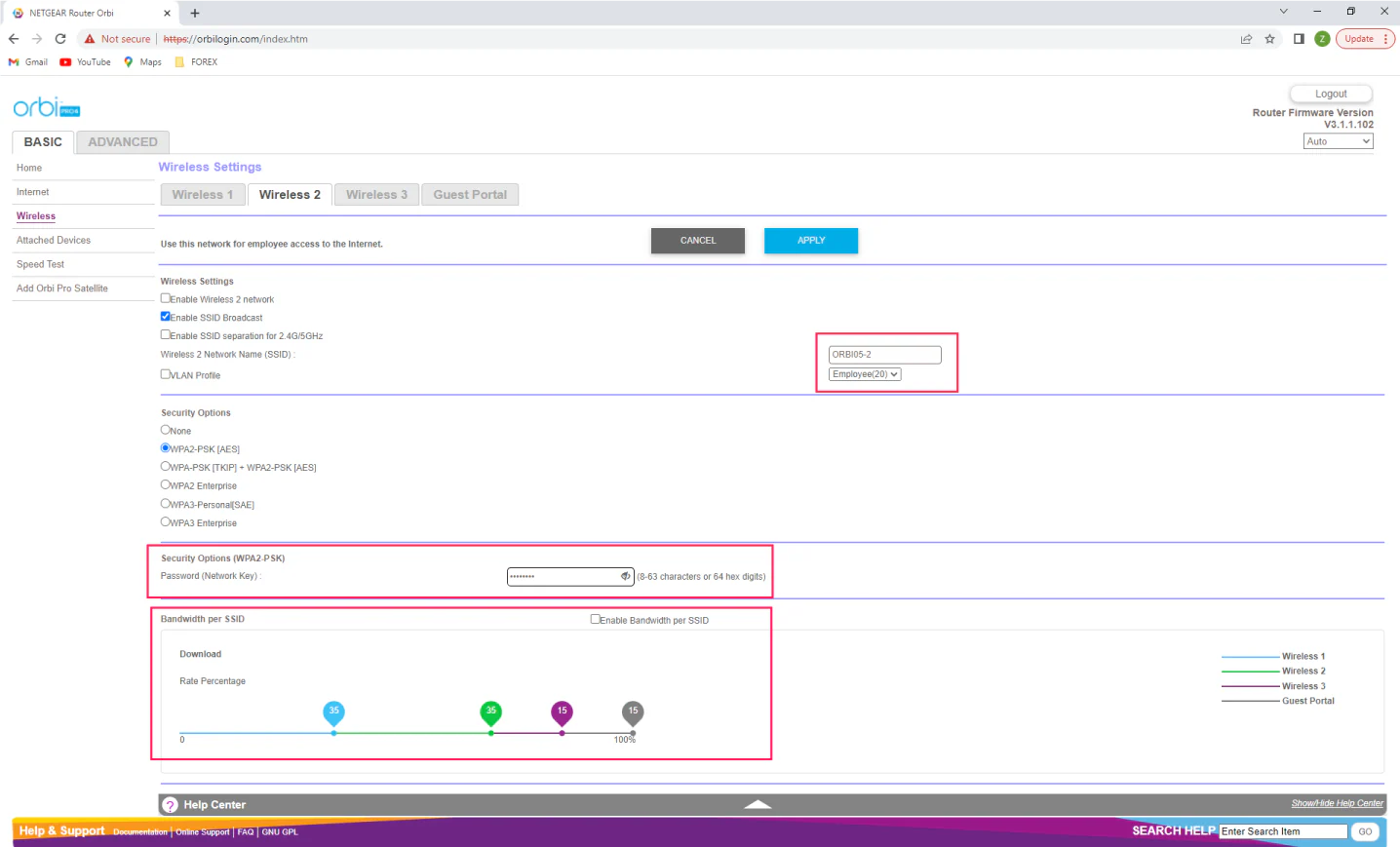Collapse the Help Center using the arrow
1400x847 pixels.
(758, 805)
